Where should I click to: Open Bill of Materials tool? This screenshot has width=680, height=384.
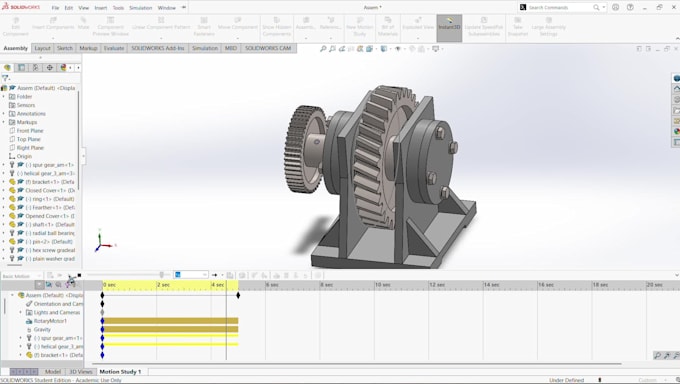[x=388, y=26]
